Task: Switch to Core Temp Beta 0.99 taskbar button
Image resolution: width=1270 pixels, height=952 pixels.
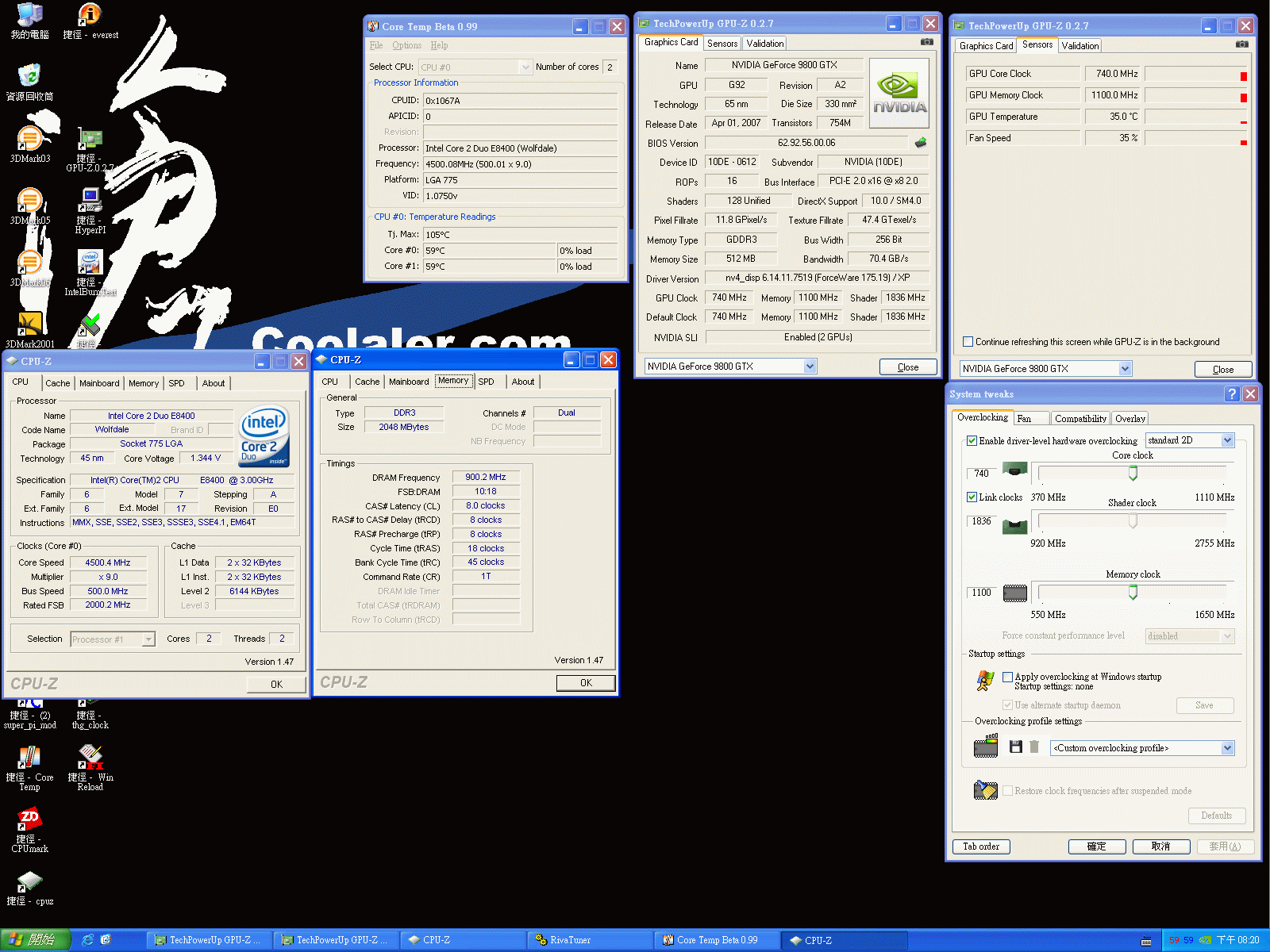Action: [x=718, y=940]
